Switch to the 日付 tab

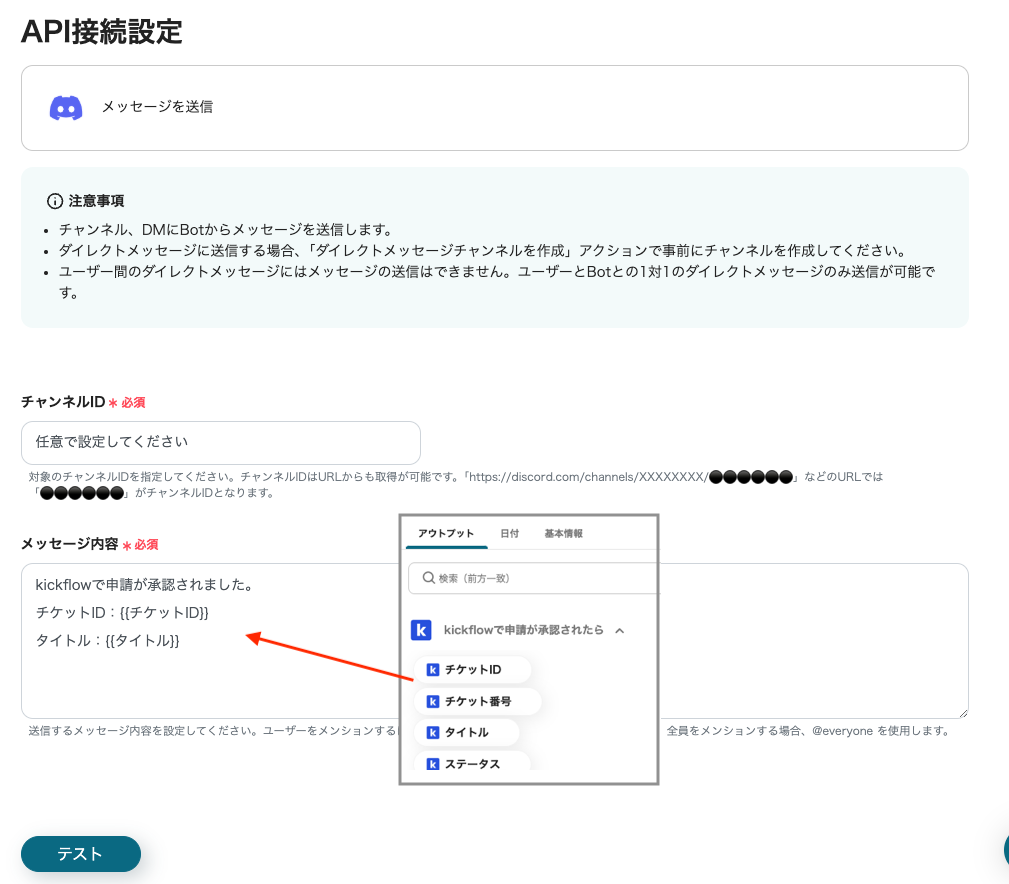[x=510, y=533]
